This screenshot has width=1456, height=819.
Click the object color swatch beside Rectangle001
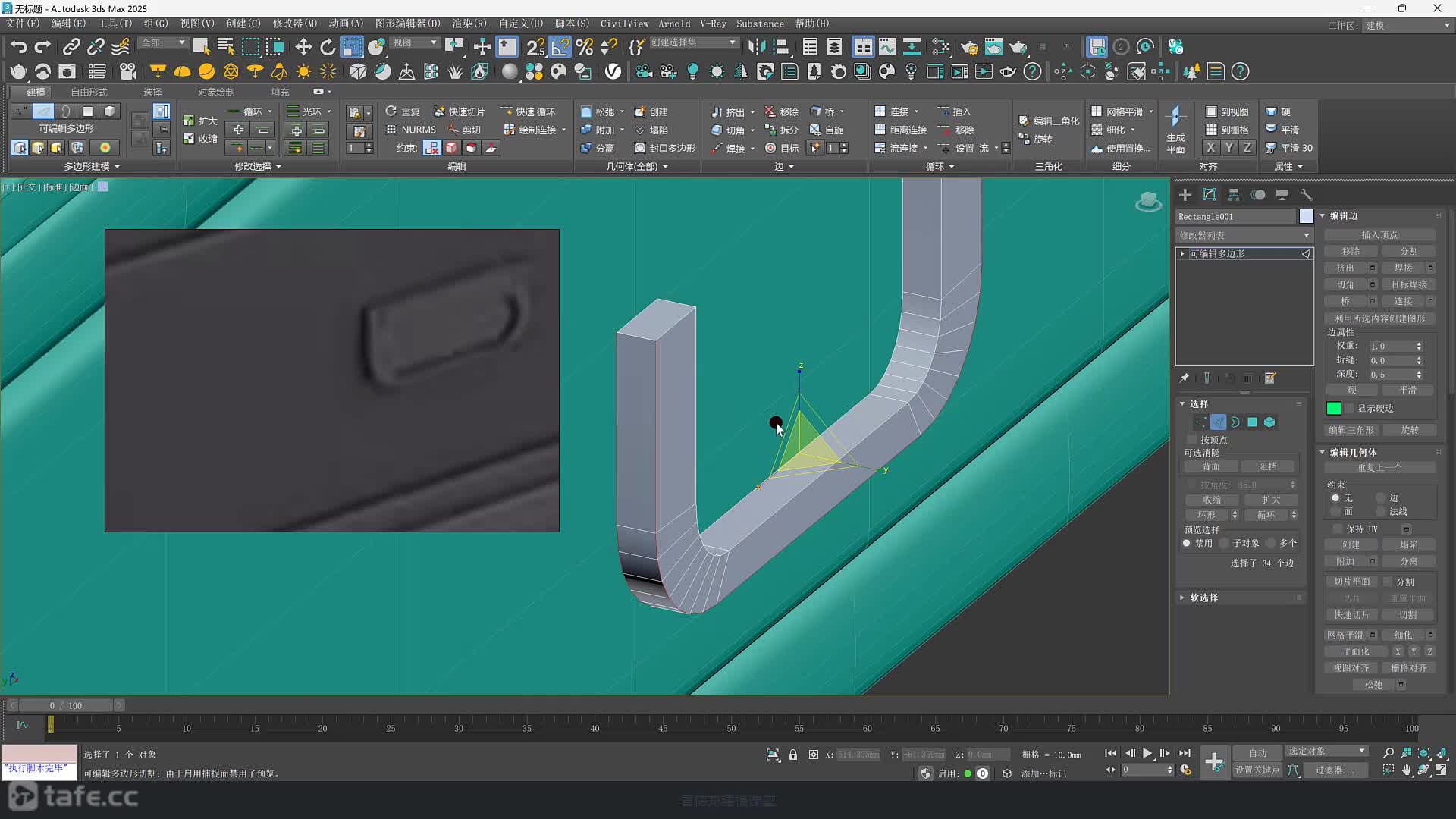(1306, 216)
